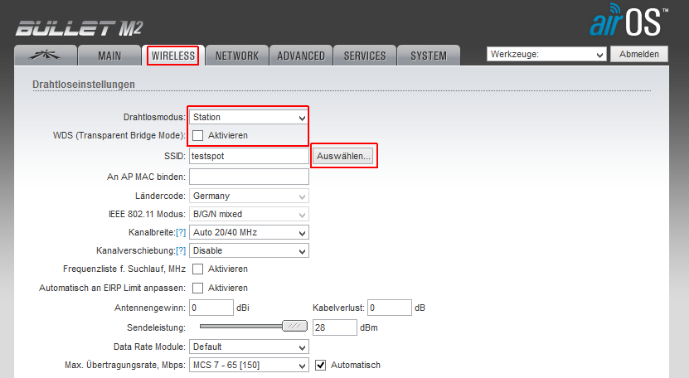Switch to the SYSTEM tab

click(428, 55)
